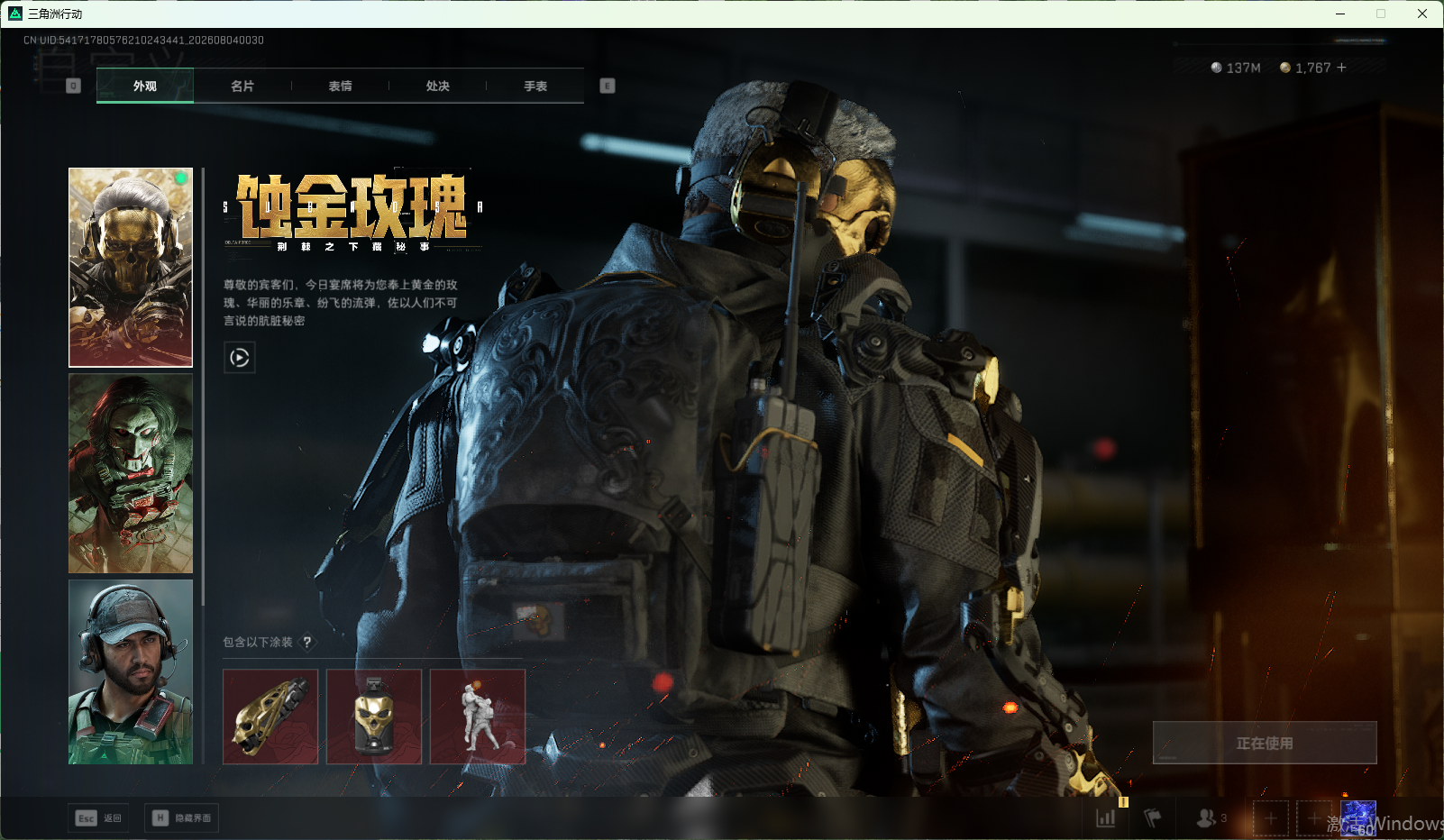Open the flags icon in bottom bar
Viewport: 1444px width, 840px height.
click(x=1152, y=818)
